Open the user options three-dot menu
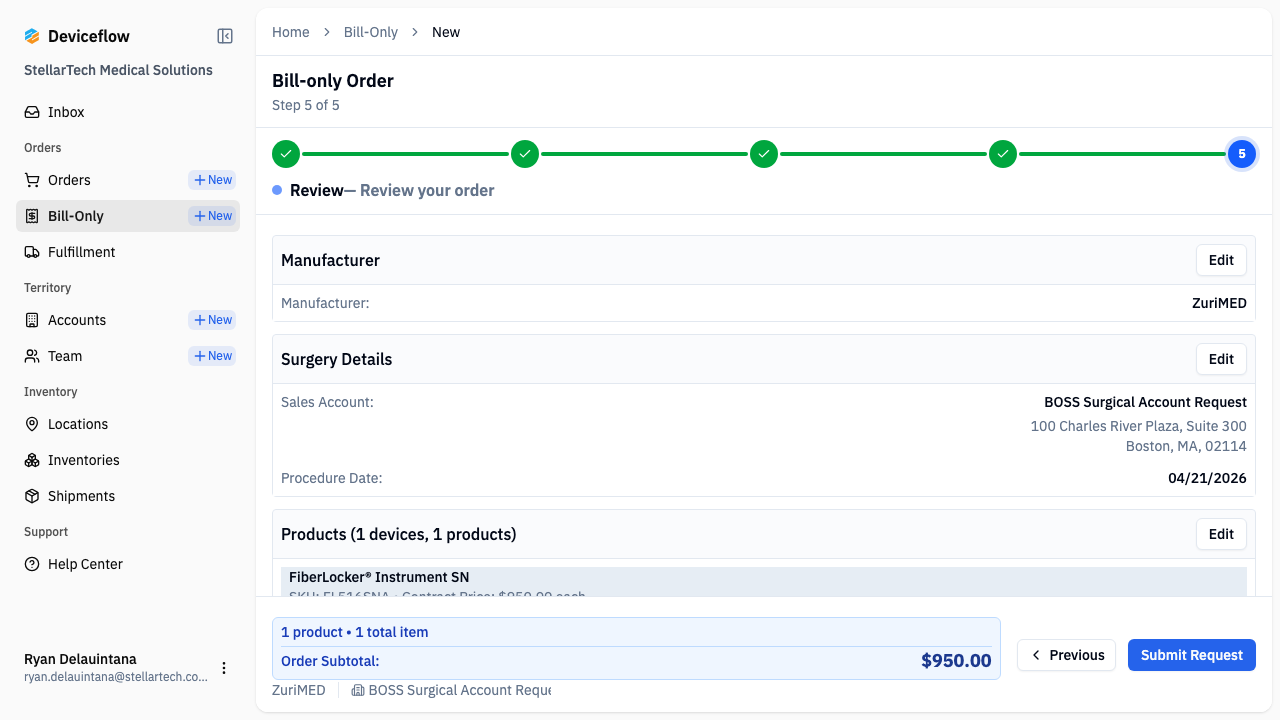The image size is (1280, 720). [x=224, y=668]
